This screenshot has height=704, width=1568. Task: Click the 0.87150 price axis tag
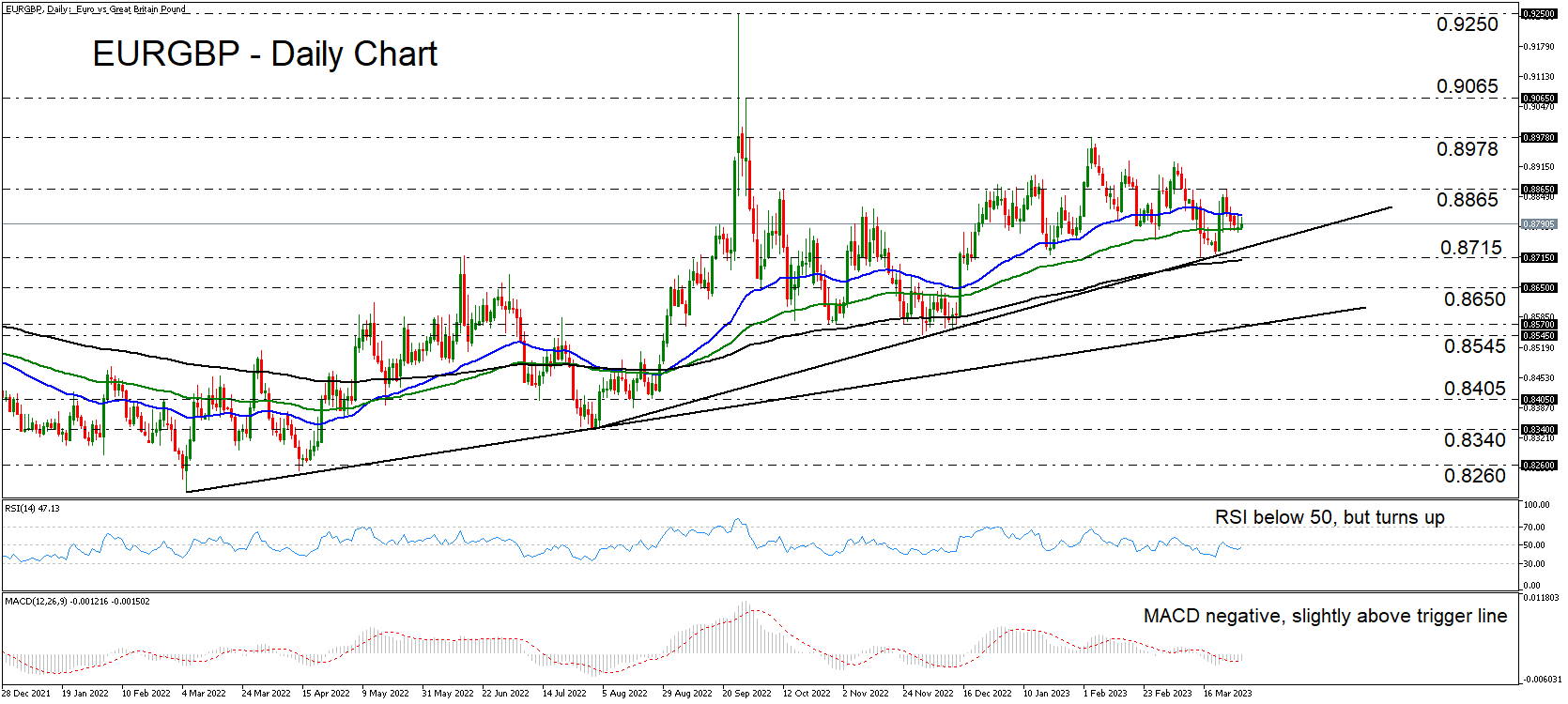1539,257
